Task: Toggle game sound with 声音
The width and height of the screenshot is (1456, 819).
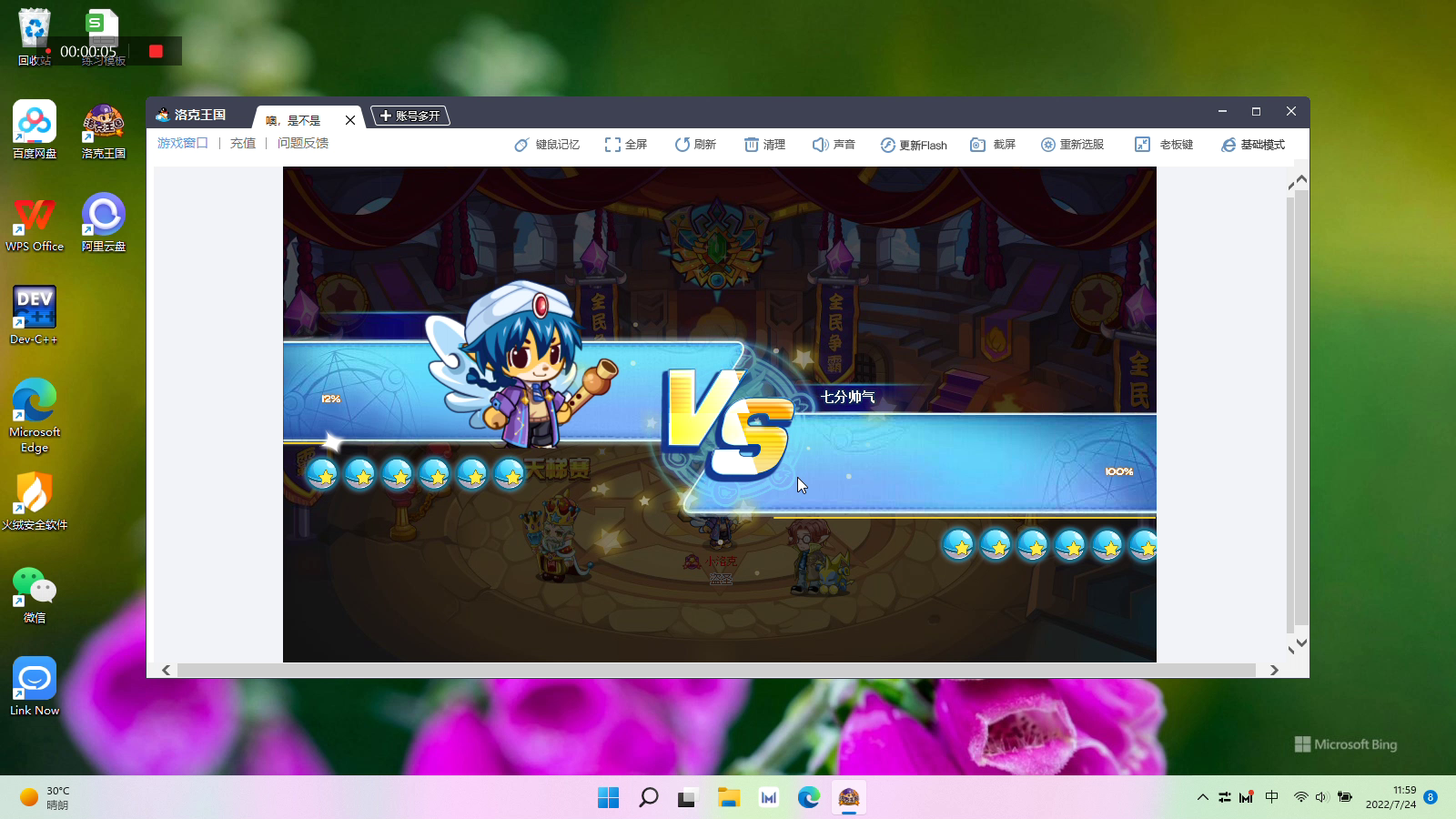Action: [834, 145]
